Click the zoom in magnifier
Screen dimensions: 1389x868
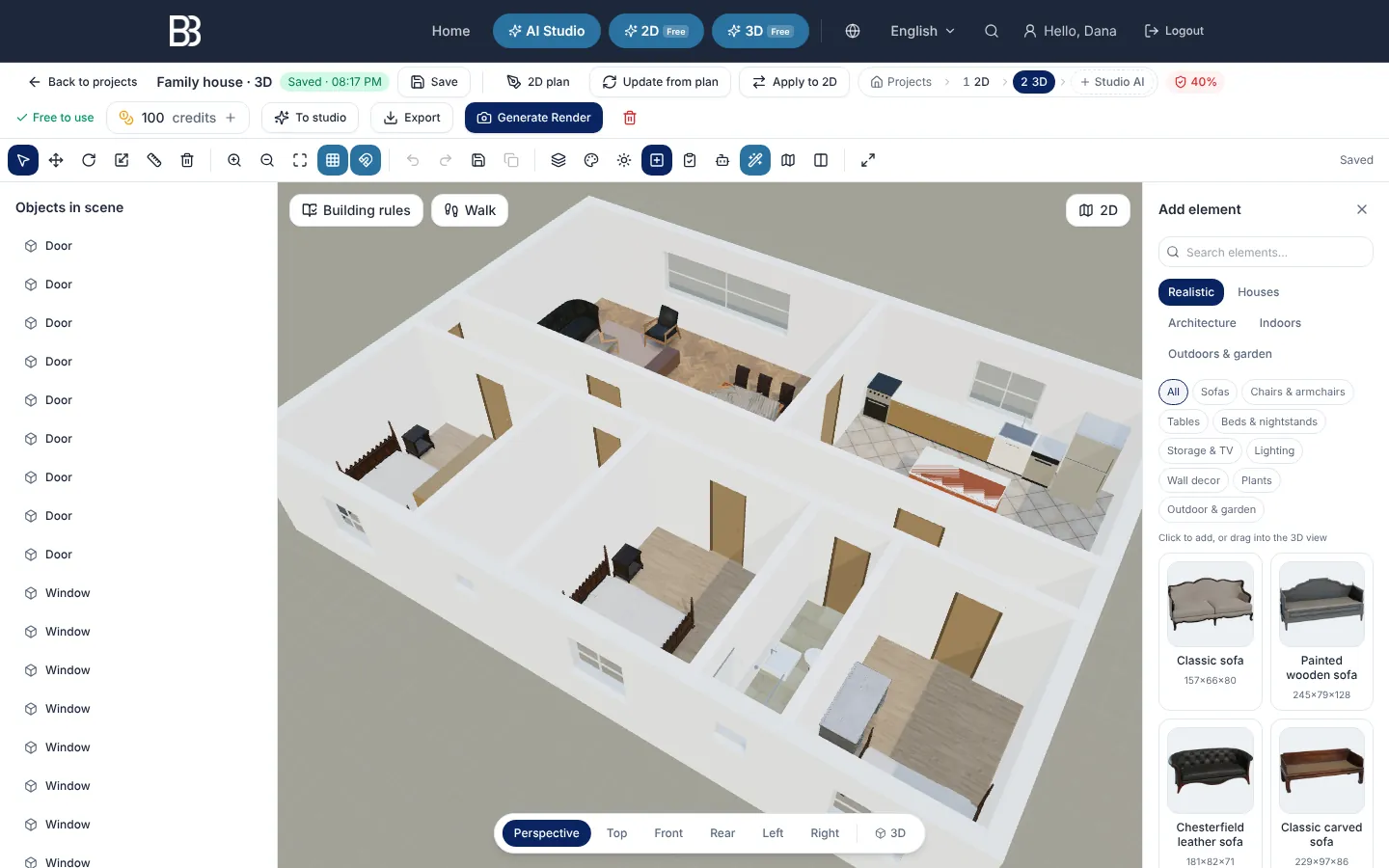tap(234, 160)
